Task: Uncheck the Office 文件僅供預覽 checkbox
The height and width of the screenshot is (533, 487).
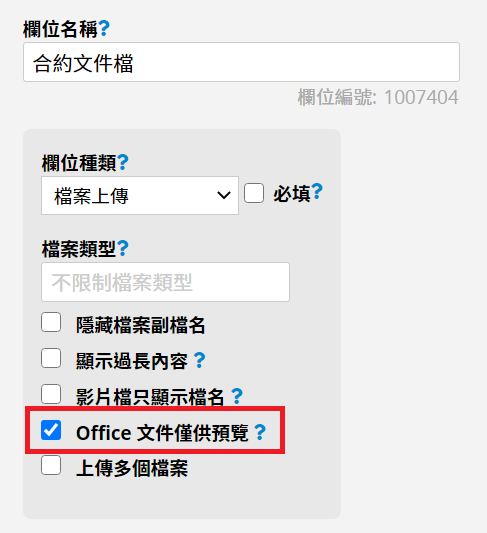Action: click(x=51, y=430)
